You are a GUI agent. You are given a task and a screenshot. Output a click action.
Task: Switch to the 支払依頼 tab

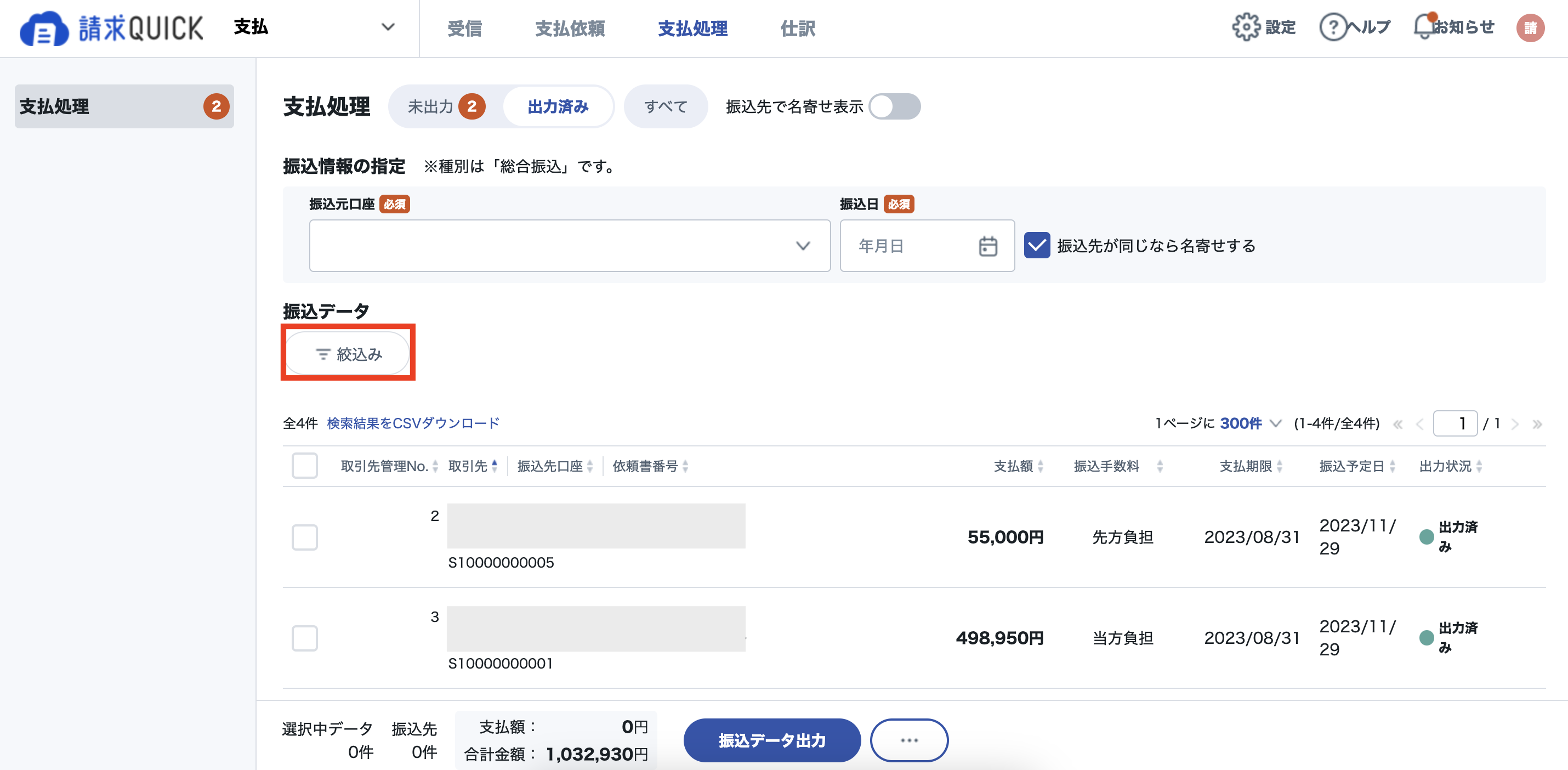570,29
